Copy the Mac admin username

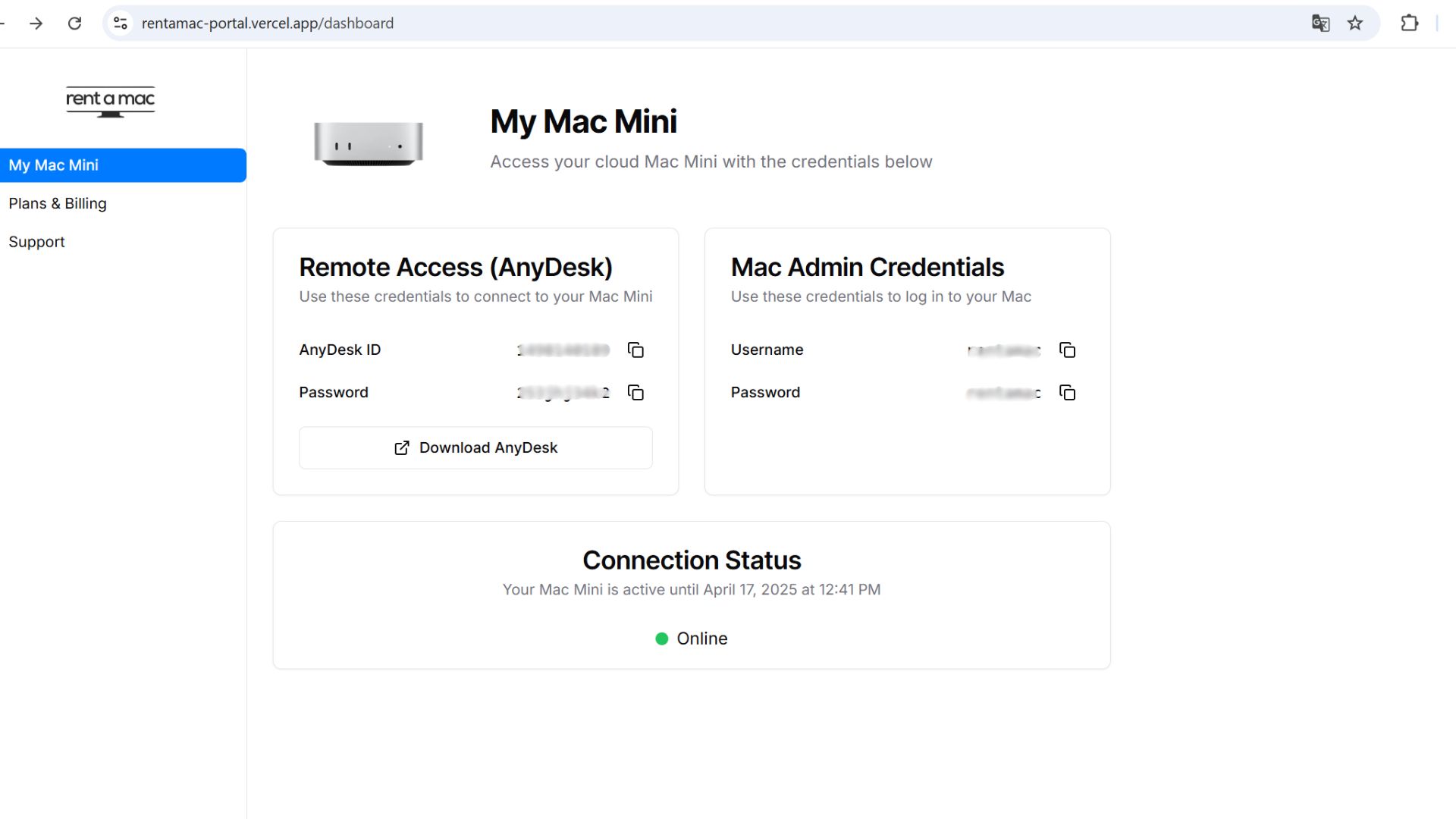[x=1067, y=350]
